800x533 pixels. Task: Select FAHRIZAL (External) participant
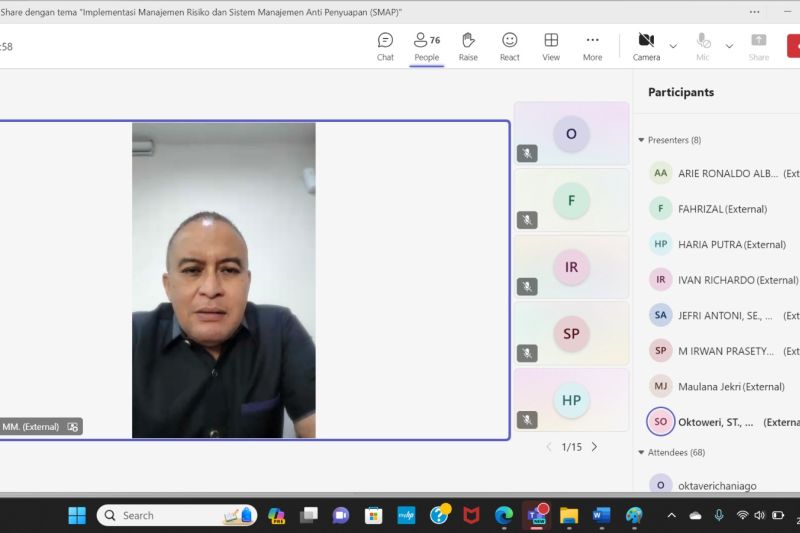click(x=723, y=209)
